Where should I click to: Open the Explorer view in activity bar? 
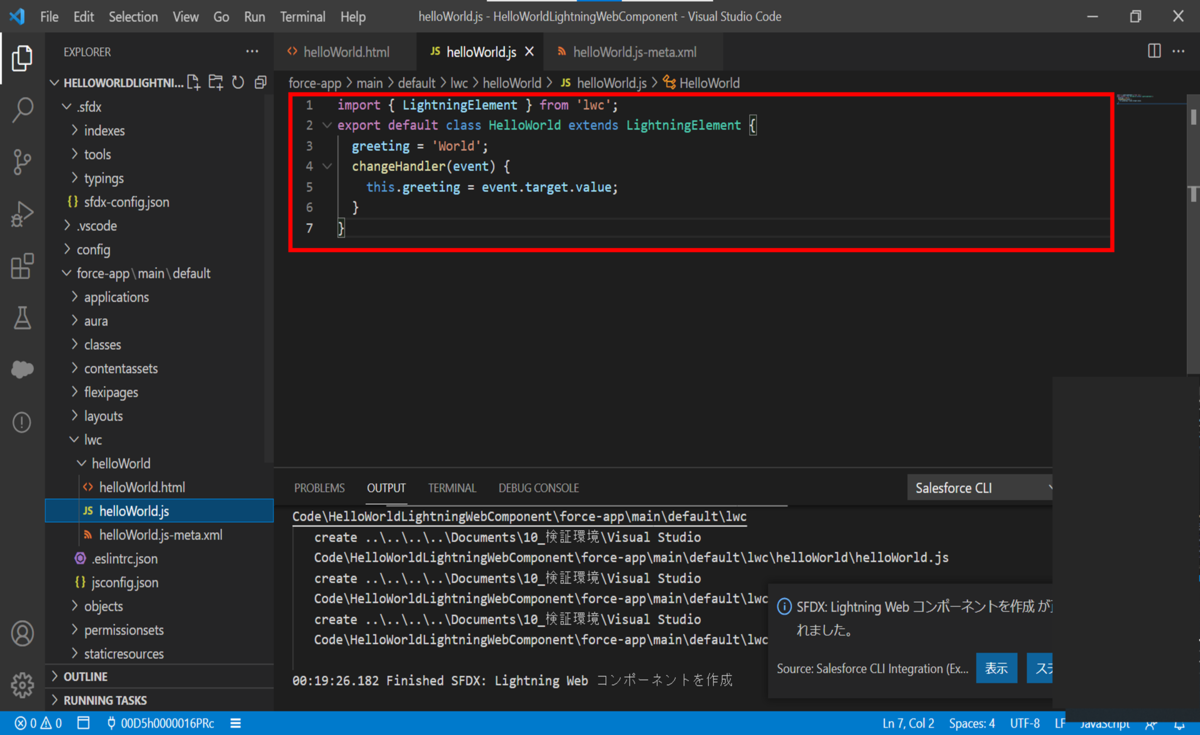coord(22,58)
